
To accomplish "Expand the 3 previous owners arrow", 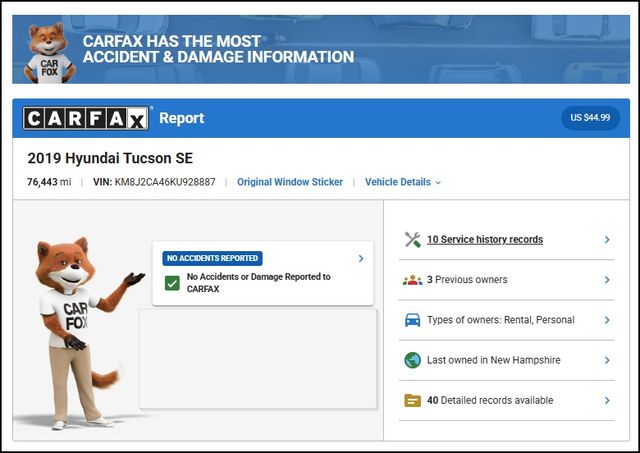I will point(607,280).
